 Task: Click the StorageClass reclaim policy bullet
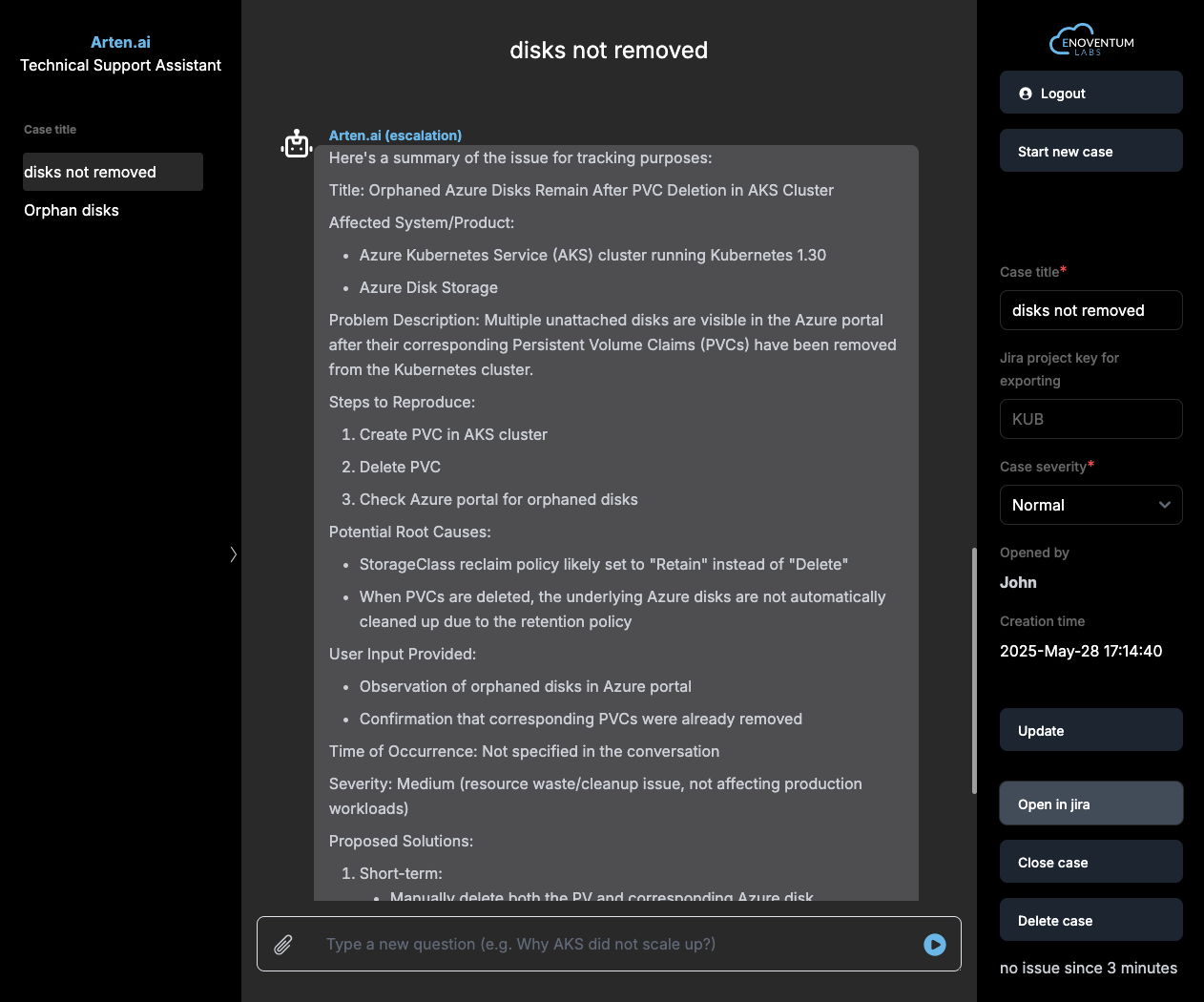(603, 564)
